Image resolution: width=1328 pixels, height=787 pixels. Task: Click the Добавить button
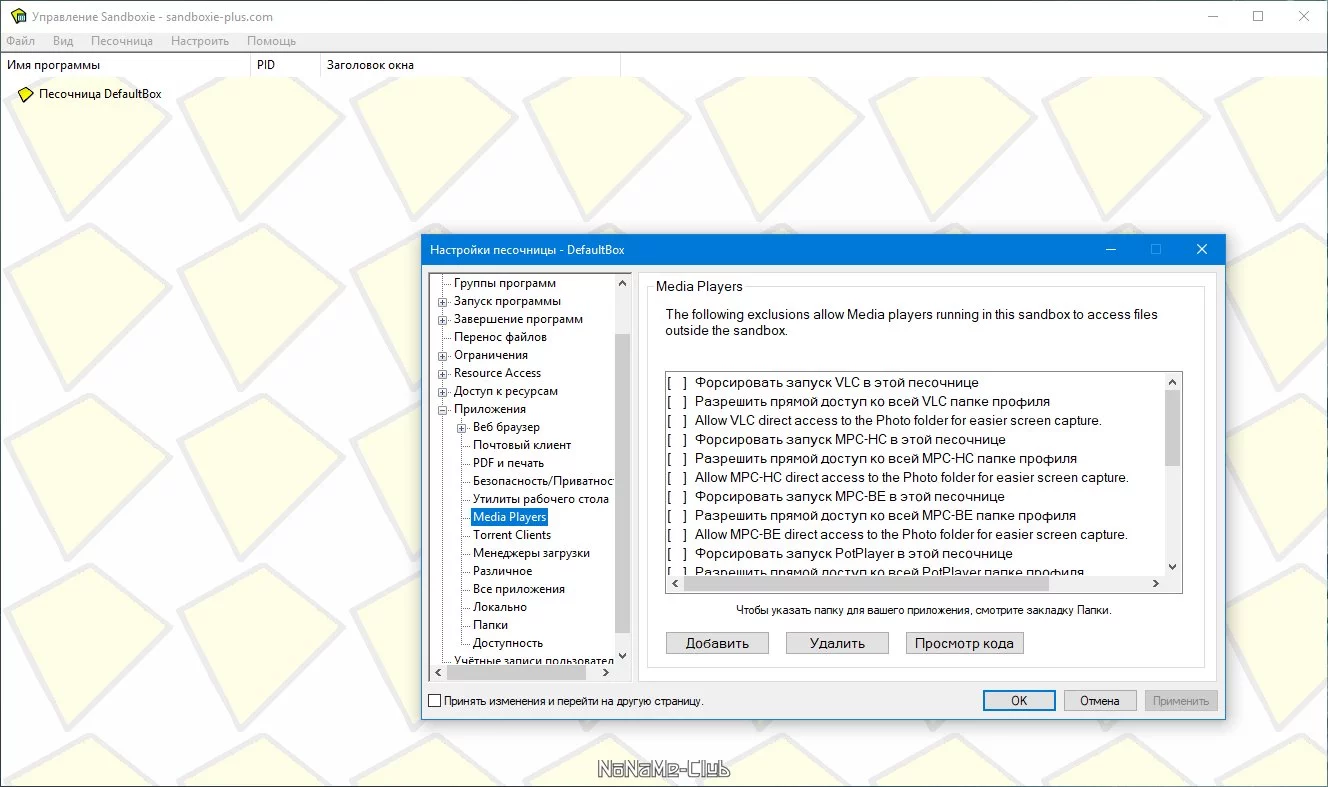point(717,643)
